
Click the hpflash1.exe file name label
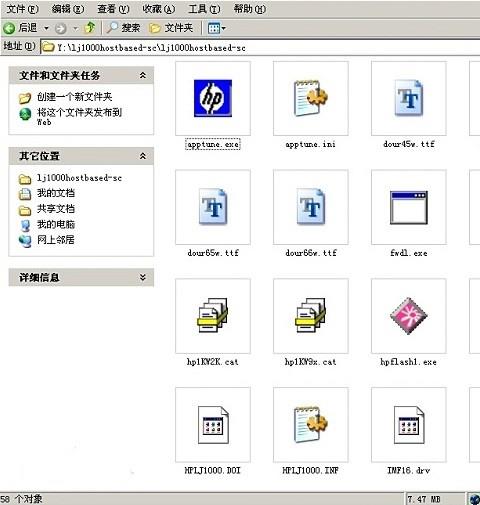tap(409, 362)
